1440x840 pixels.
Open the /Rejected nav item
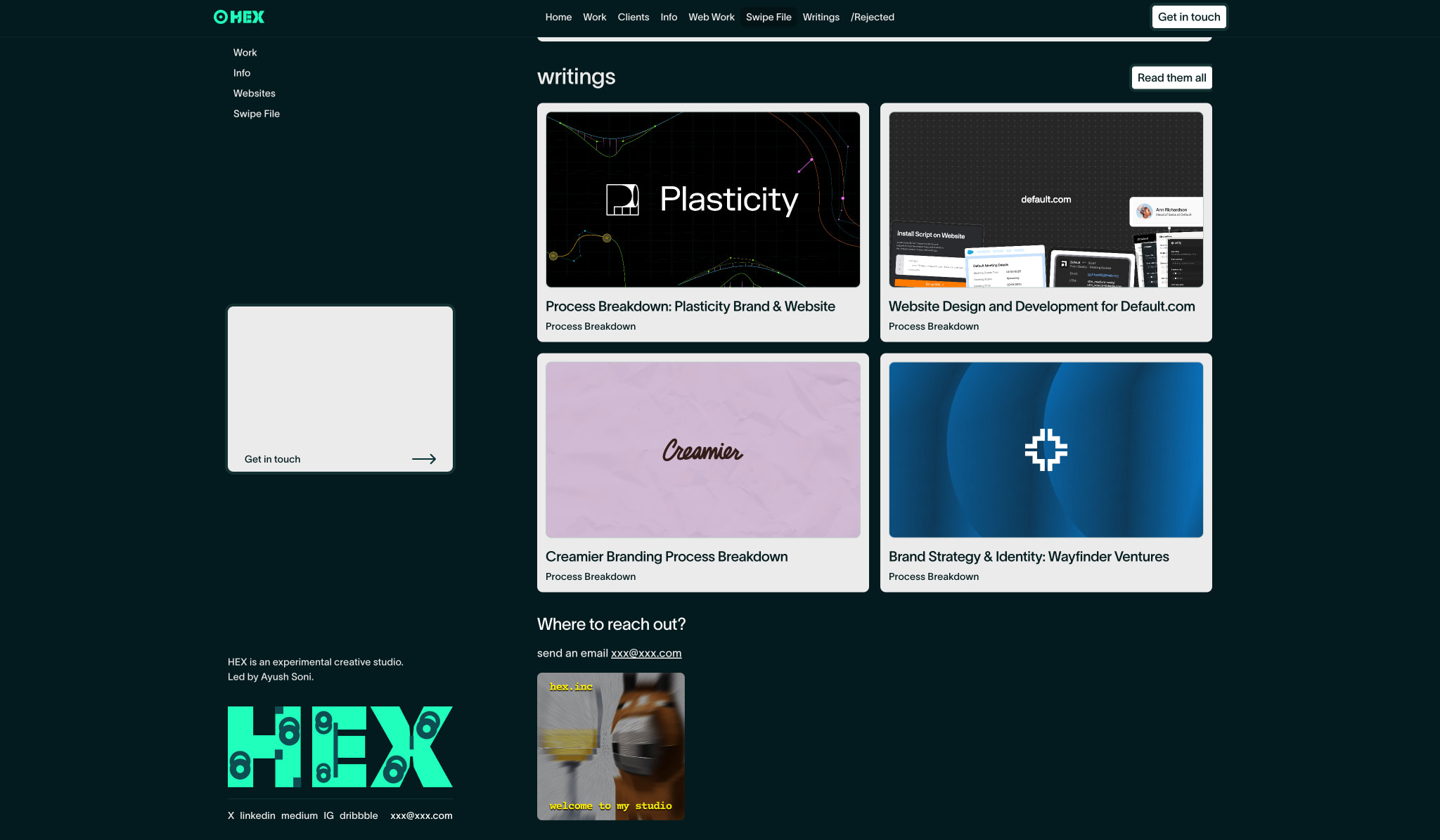872,17
